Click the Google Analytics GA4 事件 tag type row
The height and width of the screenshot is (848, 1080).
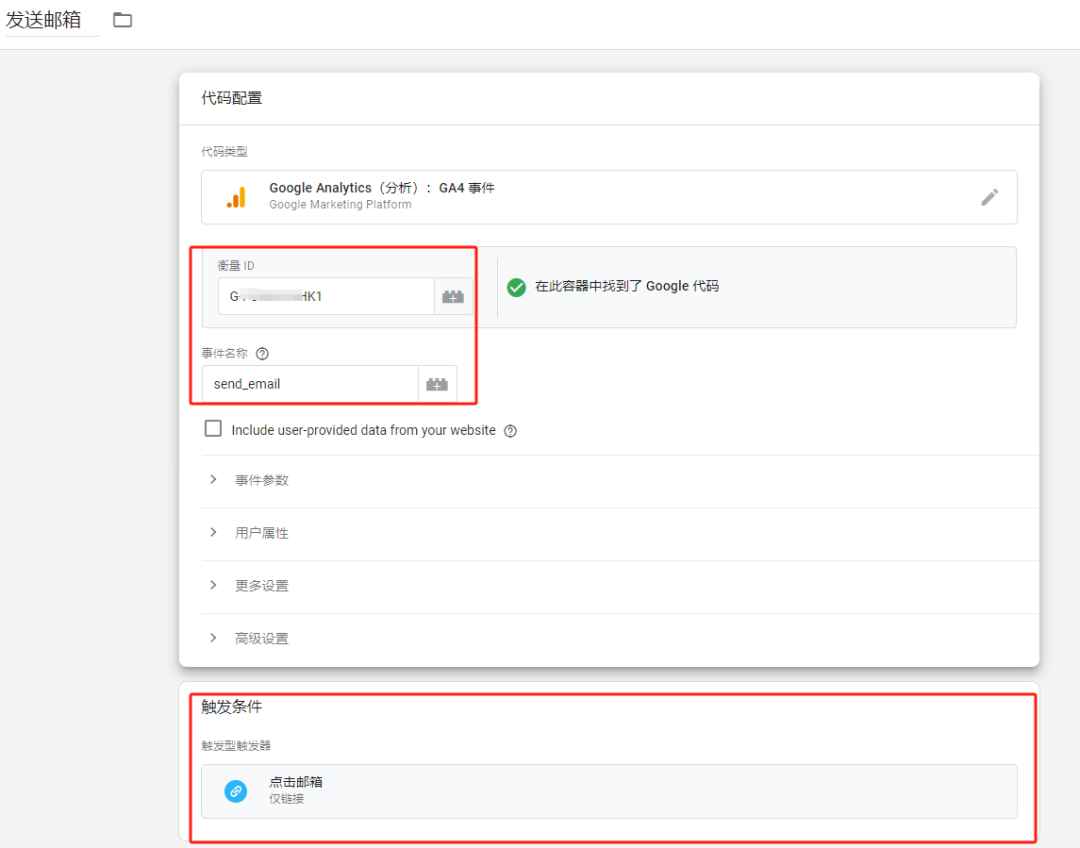point(609,197)
